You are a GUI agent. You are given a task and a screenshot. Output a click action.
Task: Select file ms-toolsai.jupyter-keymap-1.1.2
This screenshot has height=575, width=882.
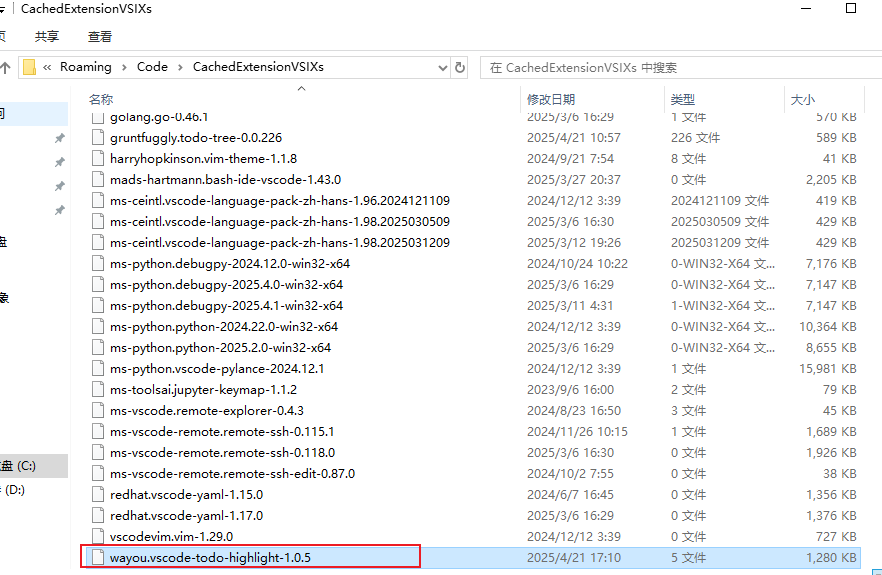point(203,390)
